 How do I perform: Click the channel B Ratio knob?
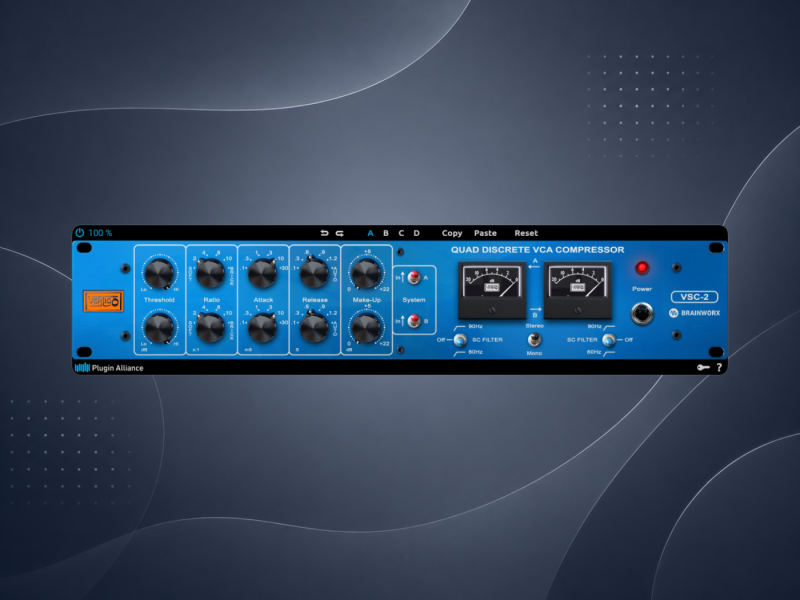211,327
